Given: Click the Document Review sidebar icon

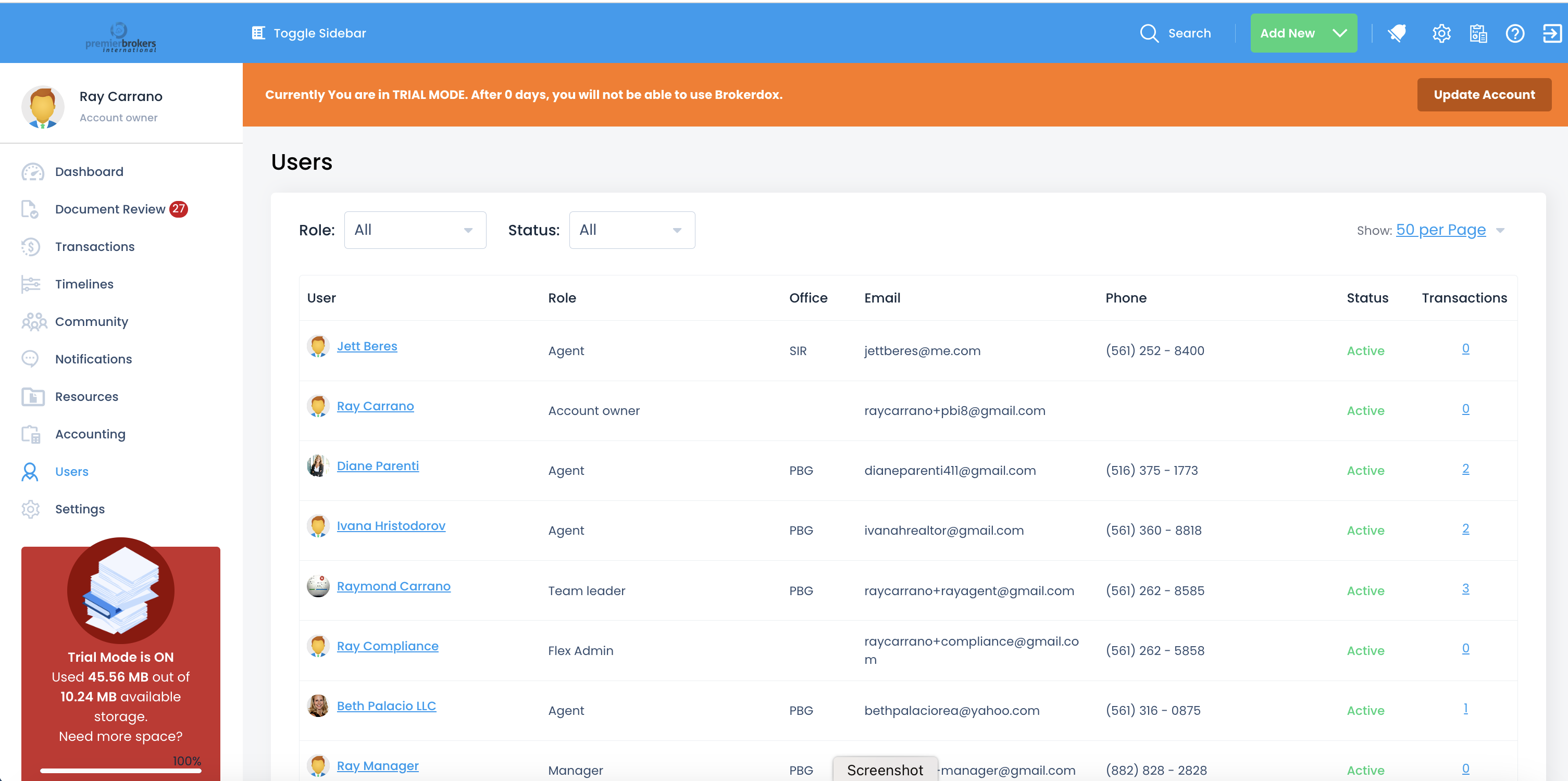Looking at the screenshot, I should (30, 209).
